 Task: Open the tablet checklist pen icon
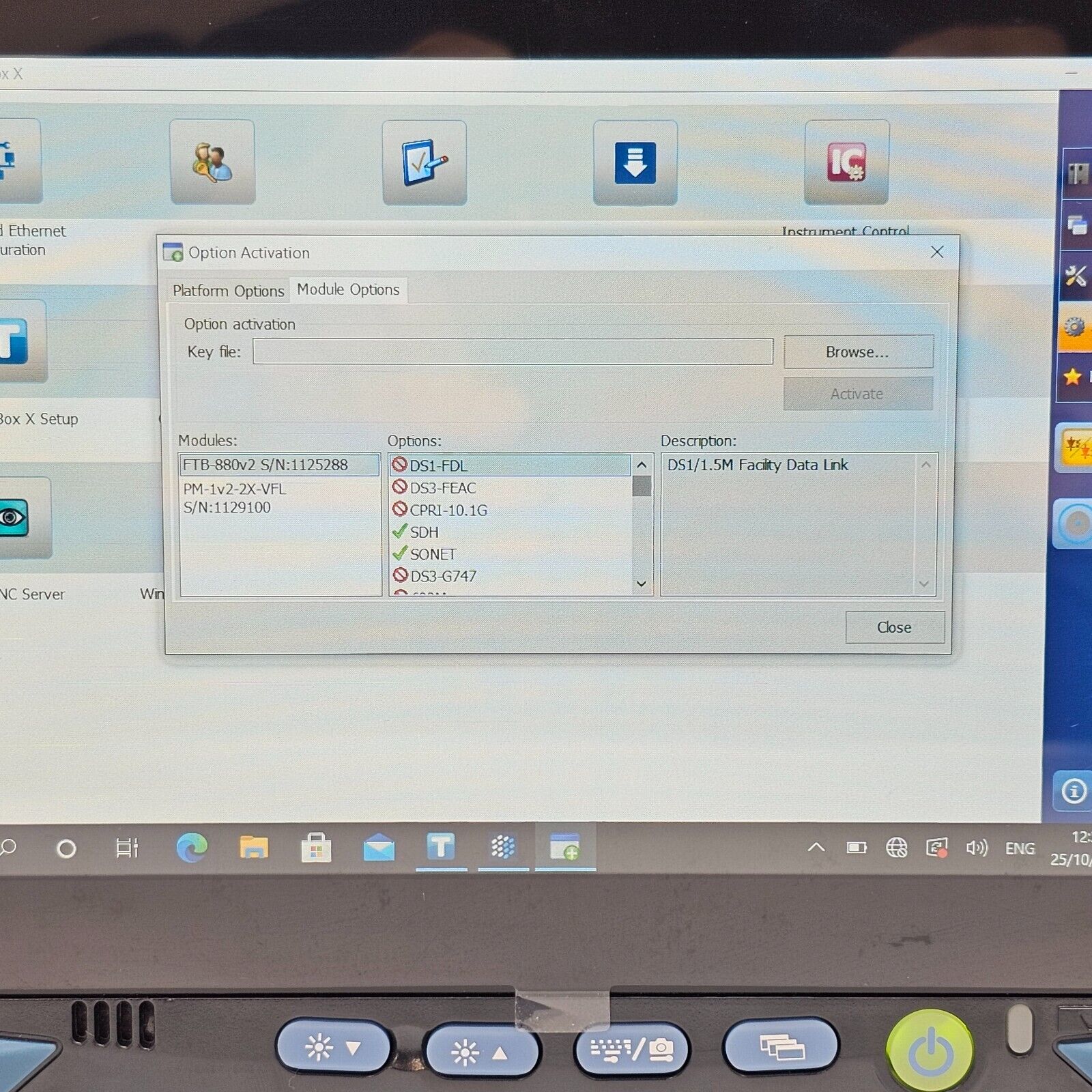[x=425, y=162]
